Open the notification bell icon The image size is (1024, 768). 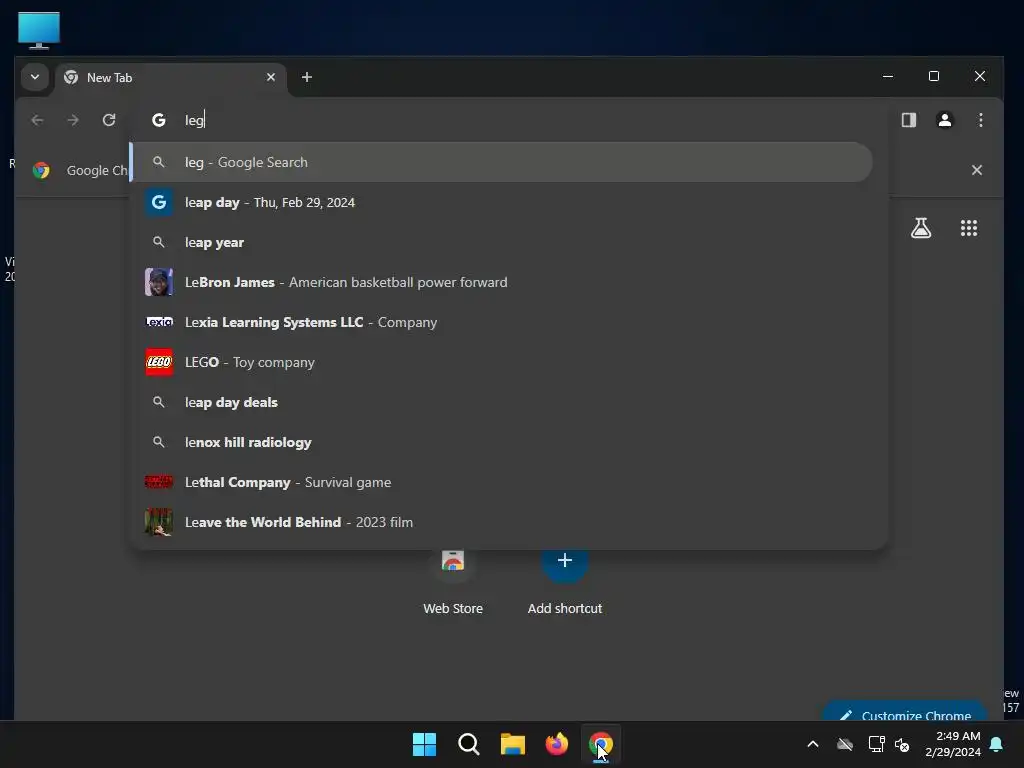point(997,744)
